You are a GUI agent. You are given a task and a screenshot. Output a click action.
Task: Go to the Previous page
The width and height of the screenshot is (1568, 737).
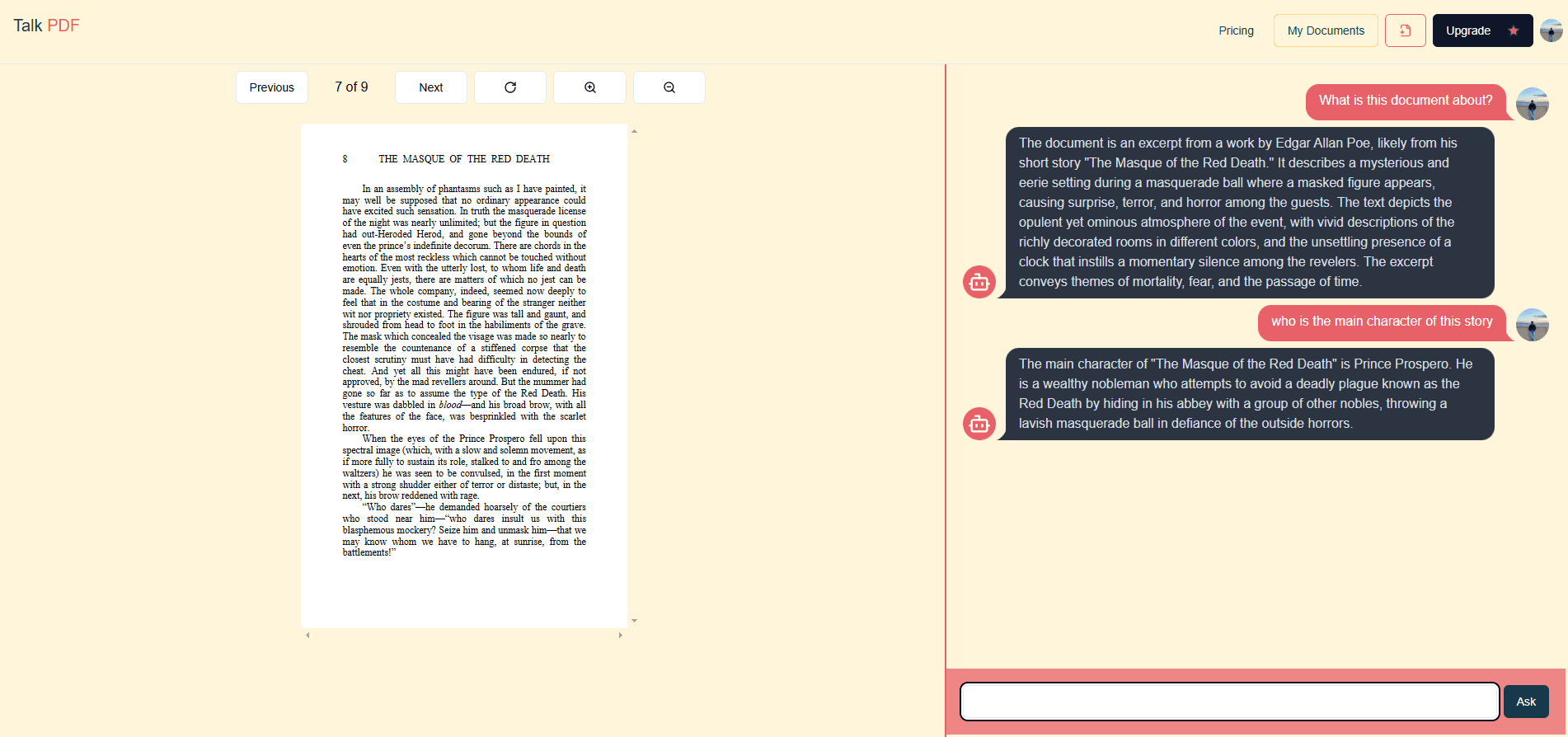point(272,87)
